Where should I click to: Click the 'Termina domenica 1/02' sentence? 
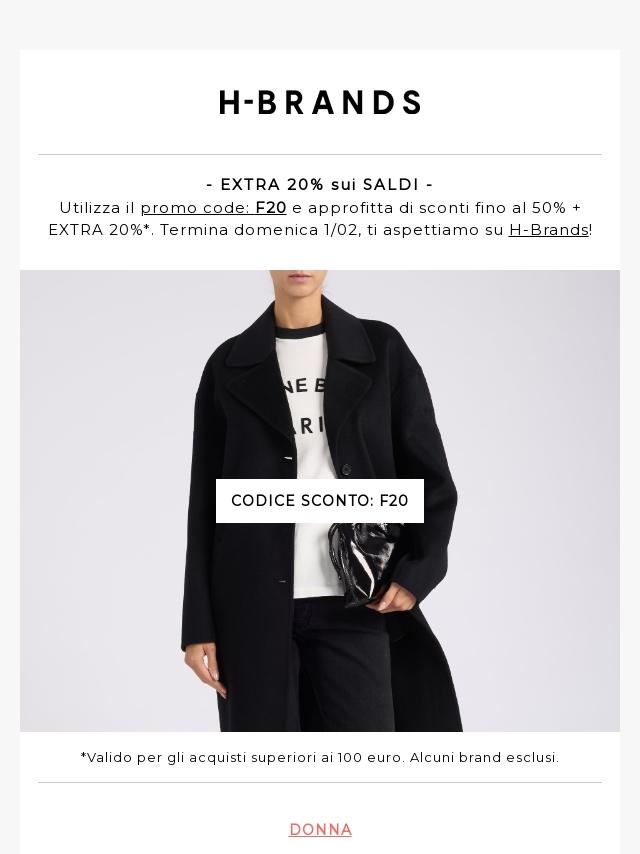260,230
